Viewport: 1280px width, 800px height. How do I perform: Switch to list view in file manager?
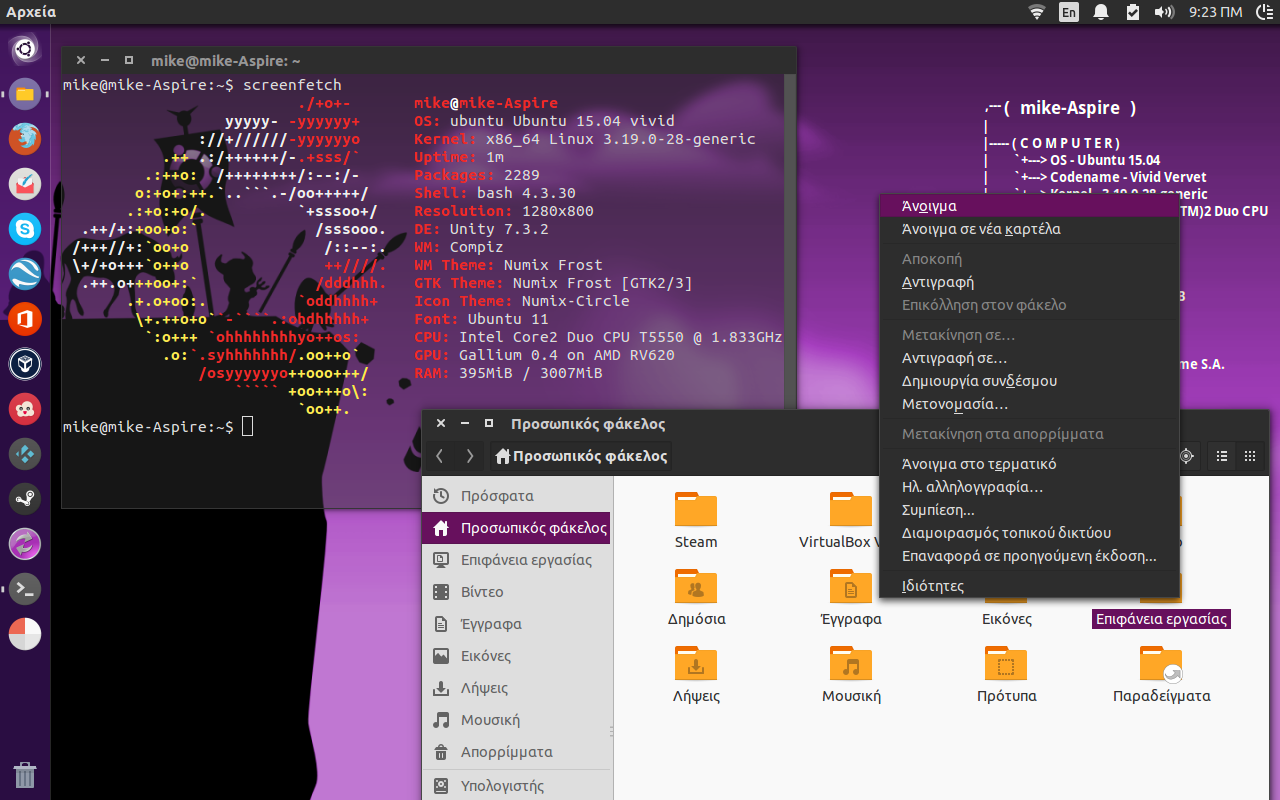point(1221,456)
